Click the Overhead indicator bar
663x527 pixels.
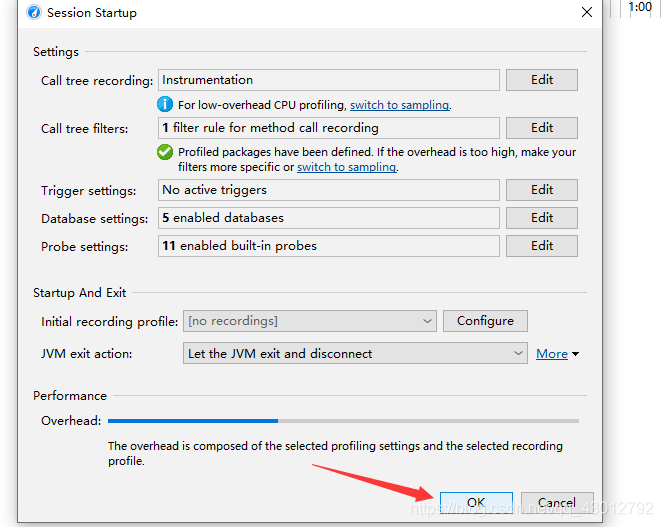[342, 421]
